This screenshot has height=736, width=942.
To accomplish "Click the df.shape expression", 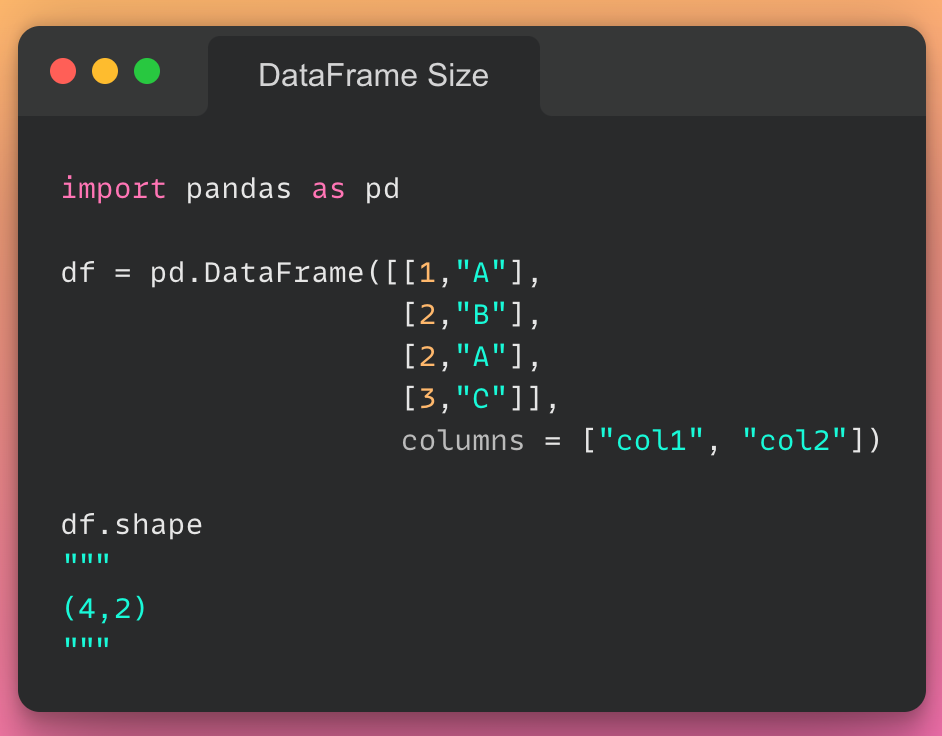I will [132, 525].
